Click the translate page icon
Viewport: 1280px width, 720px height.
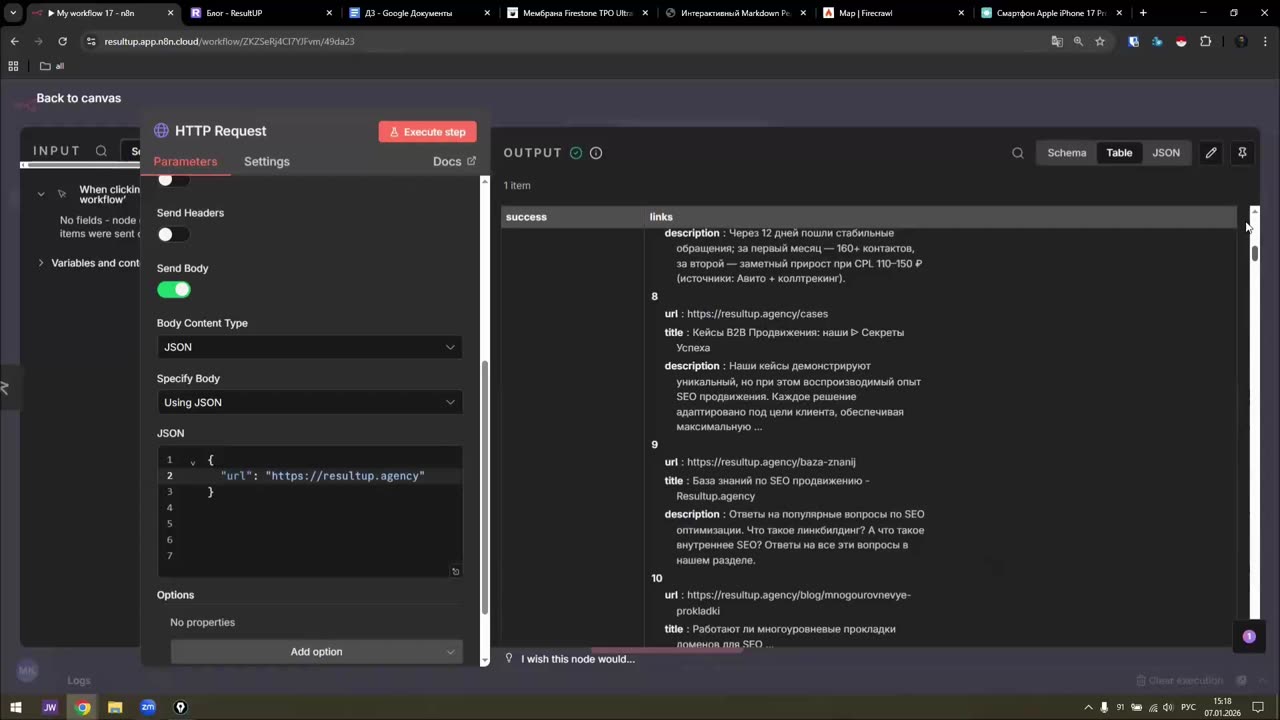pos(1057,41)
